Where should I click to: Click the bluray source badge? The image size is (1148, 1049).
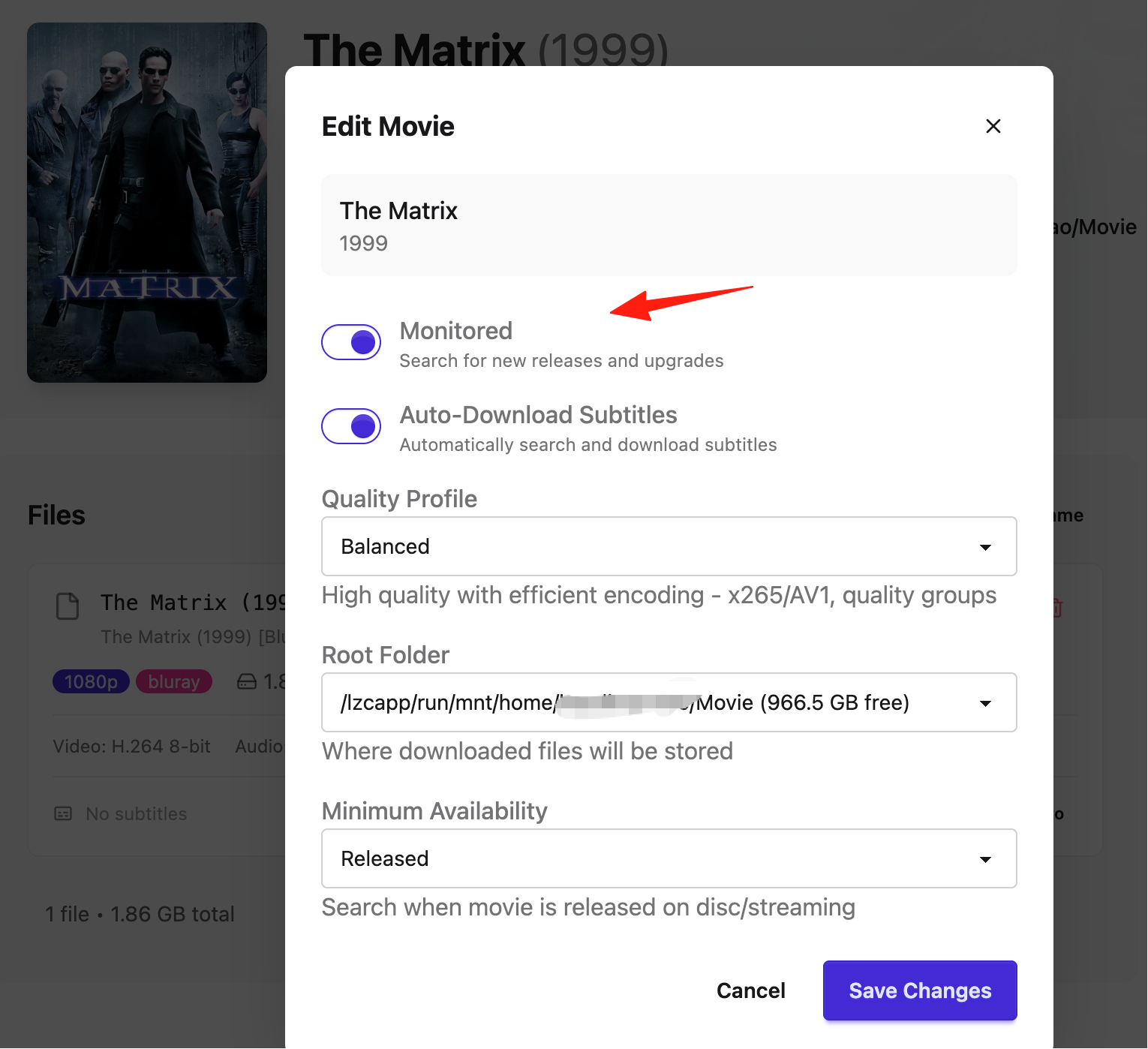tap(174, 681)
